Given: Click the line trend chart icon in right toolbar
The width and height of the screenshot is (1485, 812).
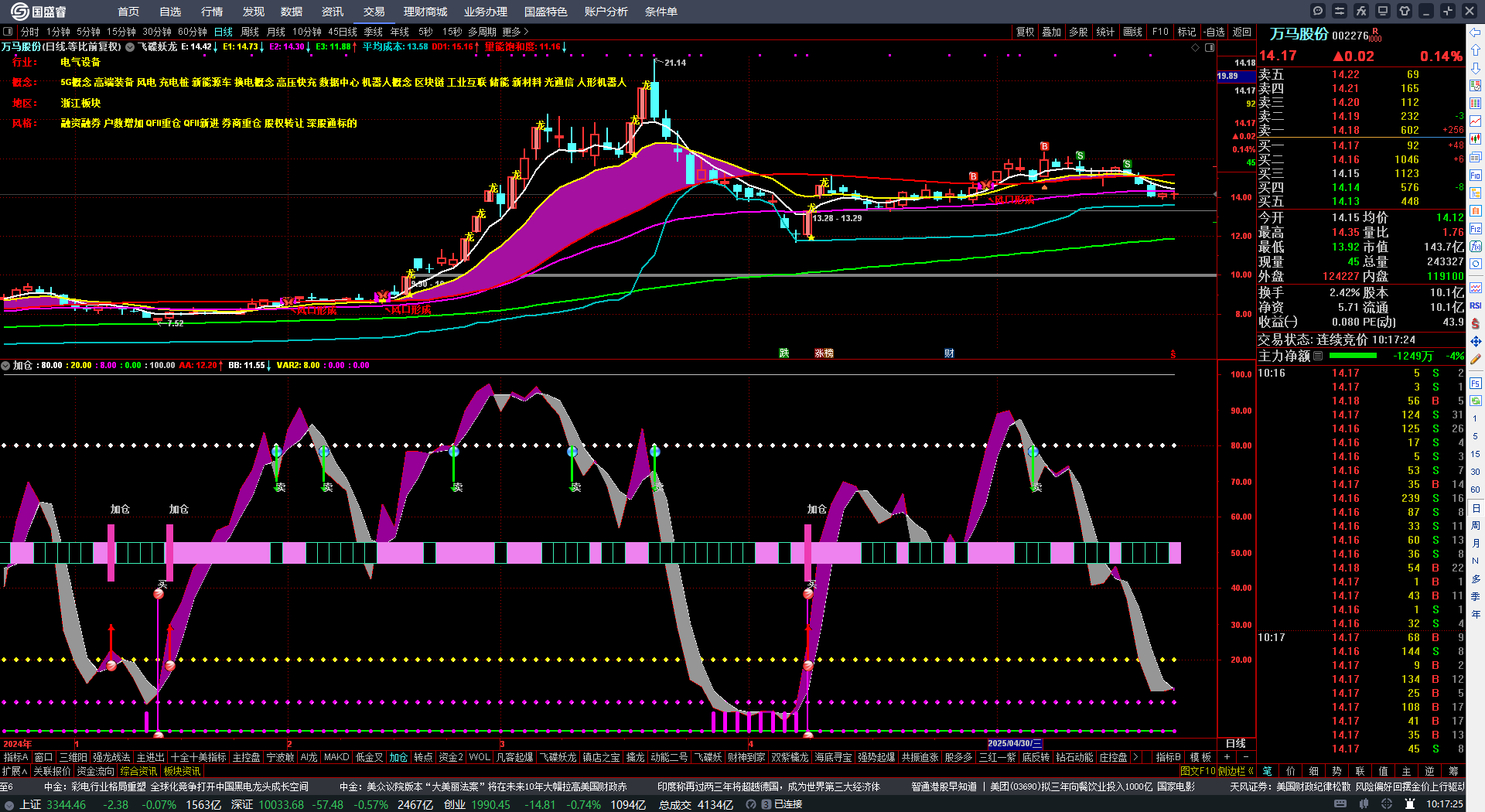Looking at the screenshot, I should click(x=1476, y=121).
